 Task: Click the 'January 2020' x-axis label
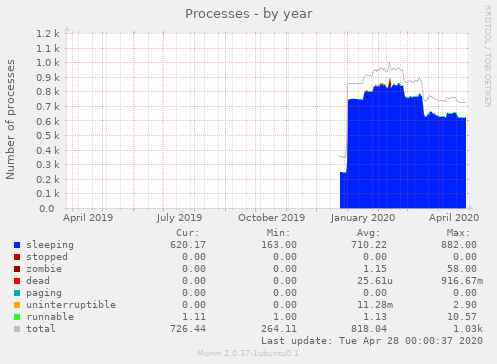(363, 218)
